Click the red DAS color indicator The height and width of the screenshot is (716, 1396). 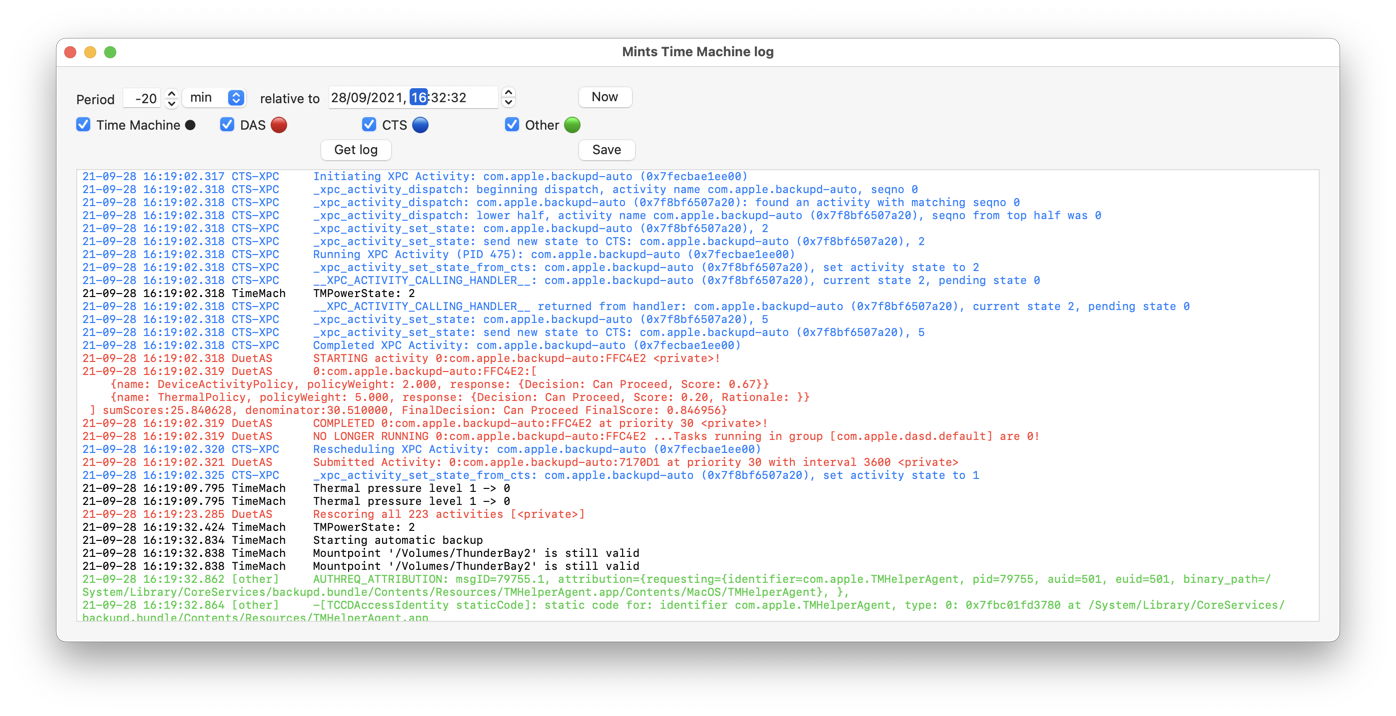[x=279, y=125]
